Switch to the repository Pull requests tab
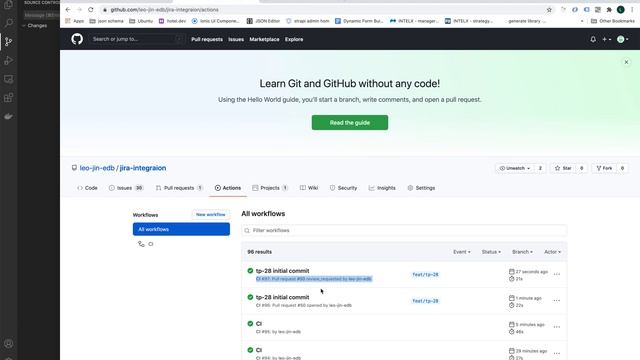Viewport: 640px width, 360px height. 179,188
